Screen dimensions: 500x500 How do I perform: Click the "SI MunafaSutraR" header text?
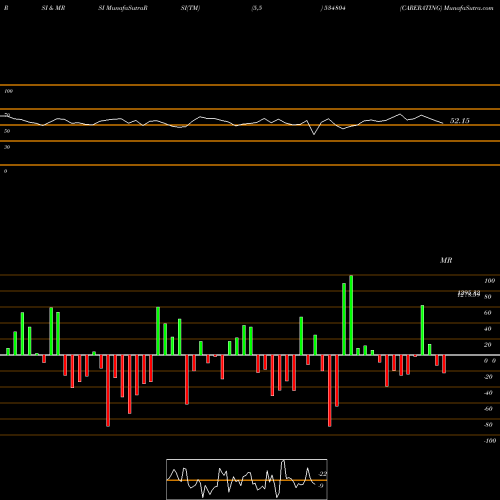pos(123,8)
